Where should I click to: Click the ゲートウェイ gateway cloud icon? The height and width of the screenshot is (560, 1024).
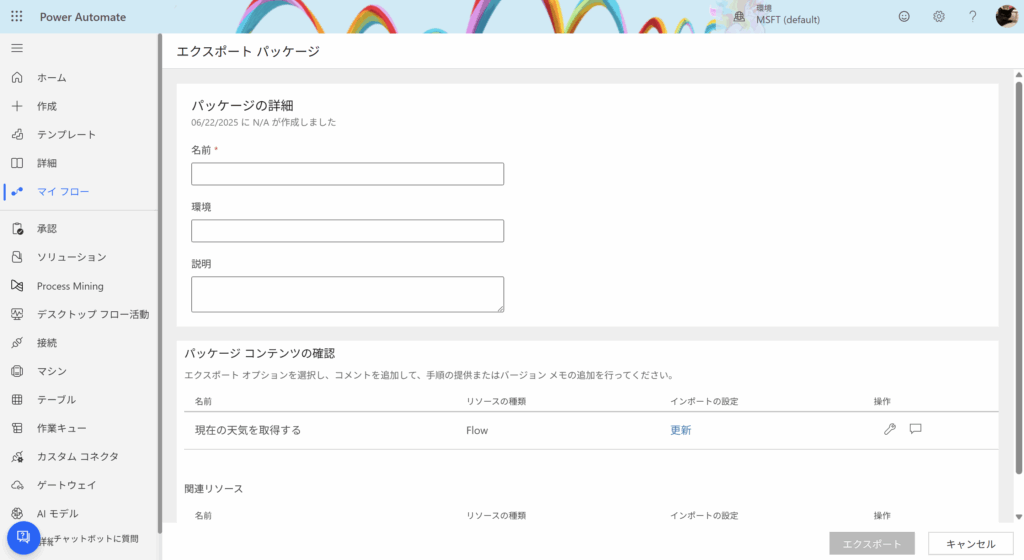coord(17,485)
